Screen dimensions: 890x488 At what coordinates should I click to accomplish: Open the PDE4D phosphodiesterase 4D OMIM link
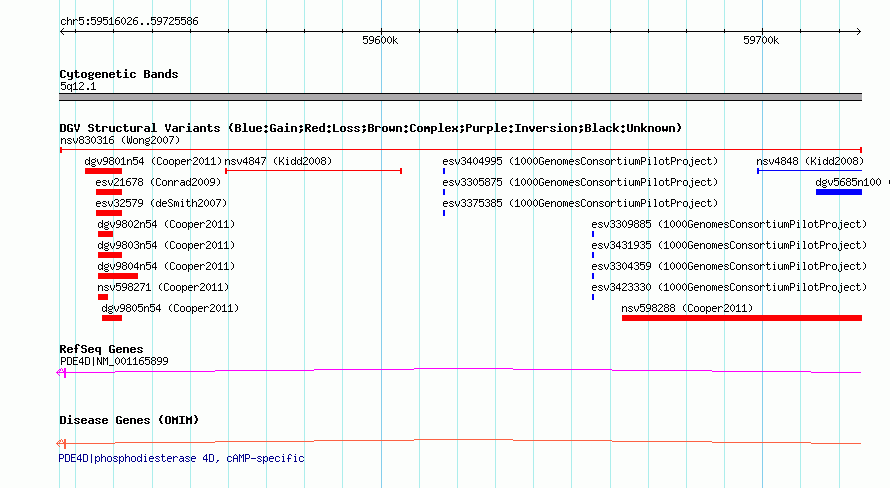point(181,458)
